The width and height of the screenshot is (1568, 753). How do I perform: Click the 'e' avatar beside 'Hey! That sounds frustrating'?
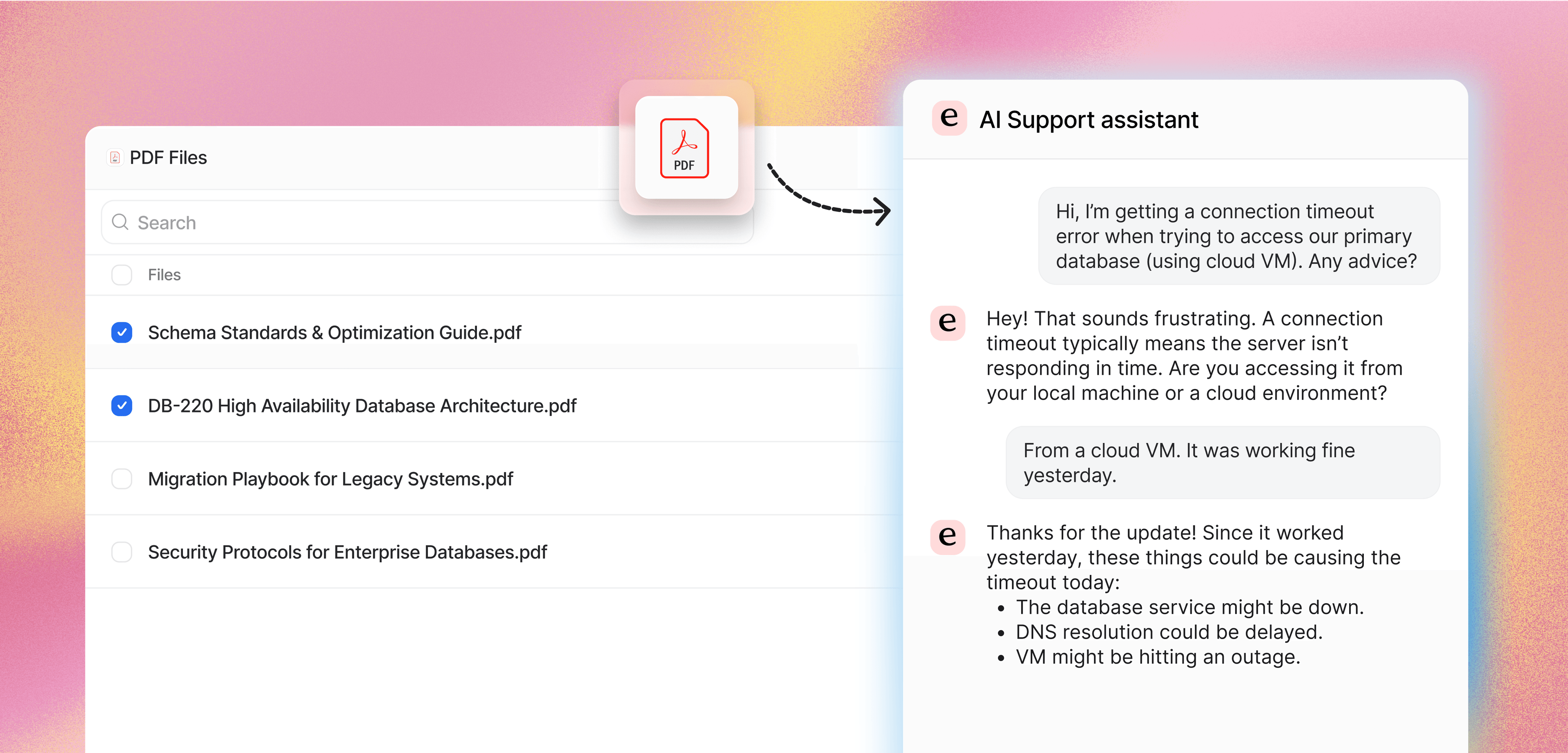tap(948, 323)
